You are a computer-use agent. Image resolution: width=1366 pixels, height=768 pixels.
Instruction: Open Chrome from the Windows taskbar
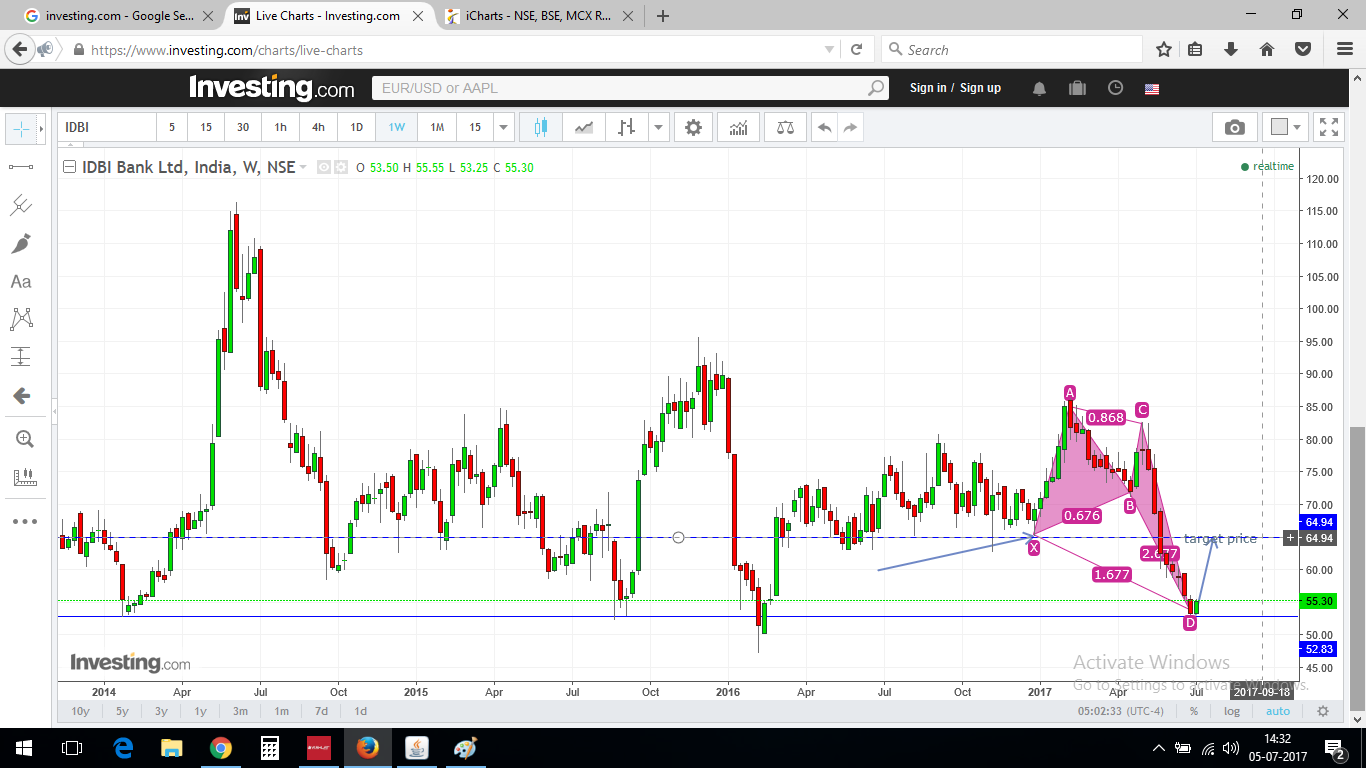(x=221, y=748)
